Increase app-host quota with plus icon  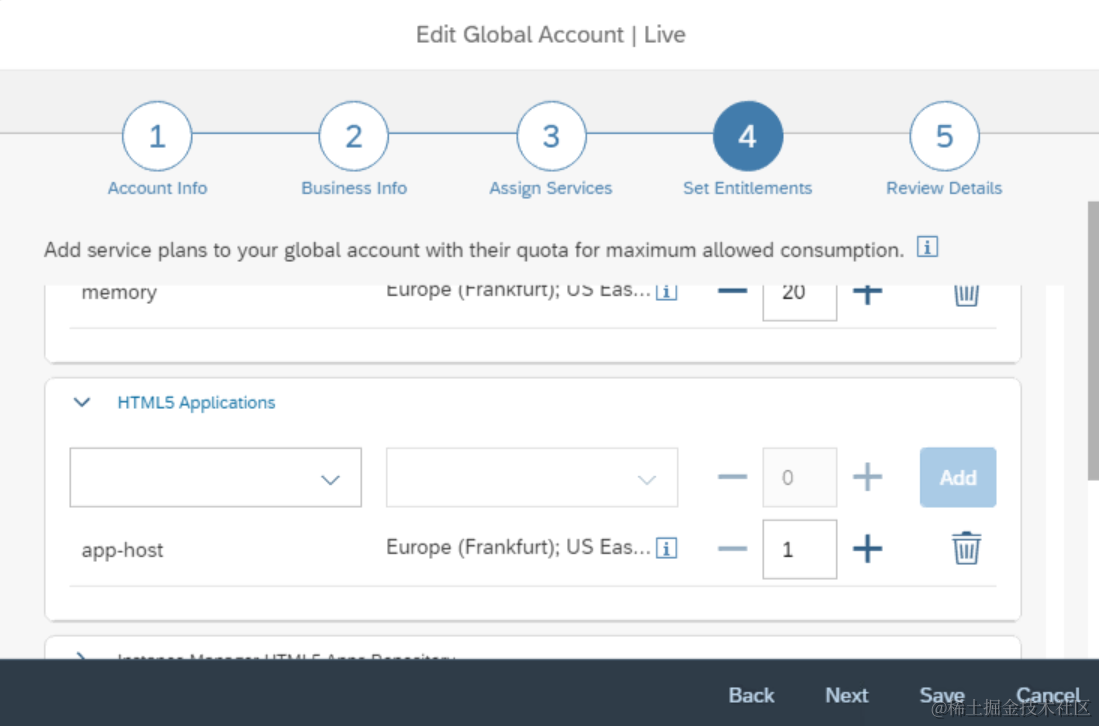coord(867,549)
